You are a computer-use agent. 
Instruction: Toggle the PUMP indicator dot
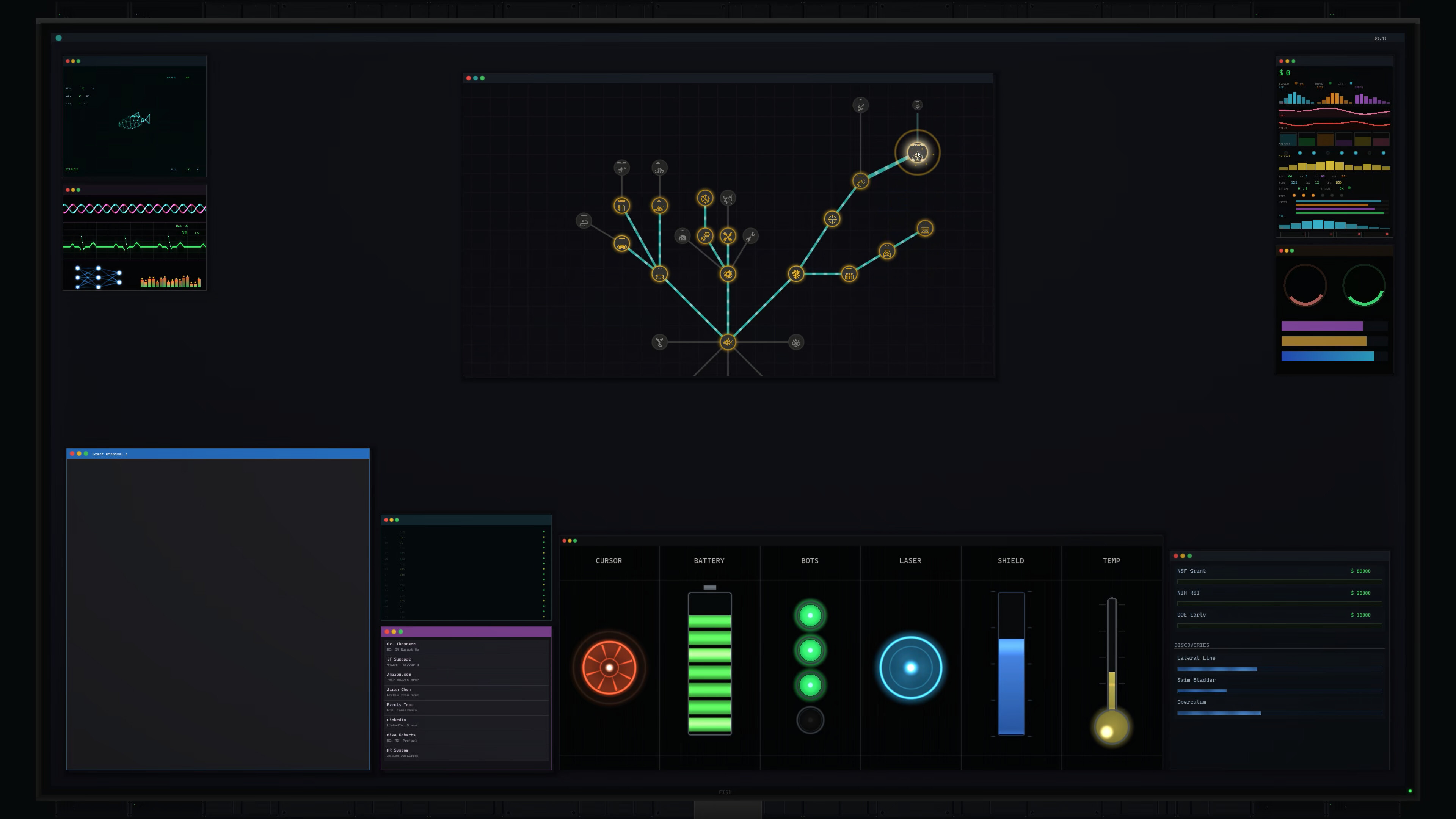[x=1330, y=83]
